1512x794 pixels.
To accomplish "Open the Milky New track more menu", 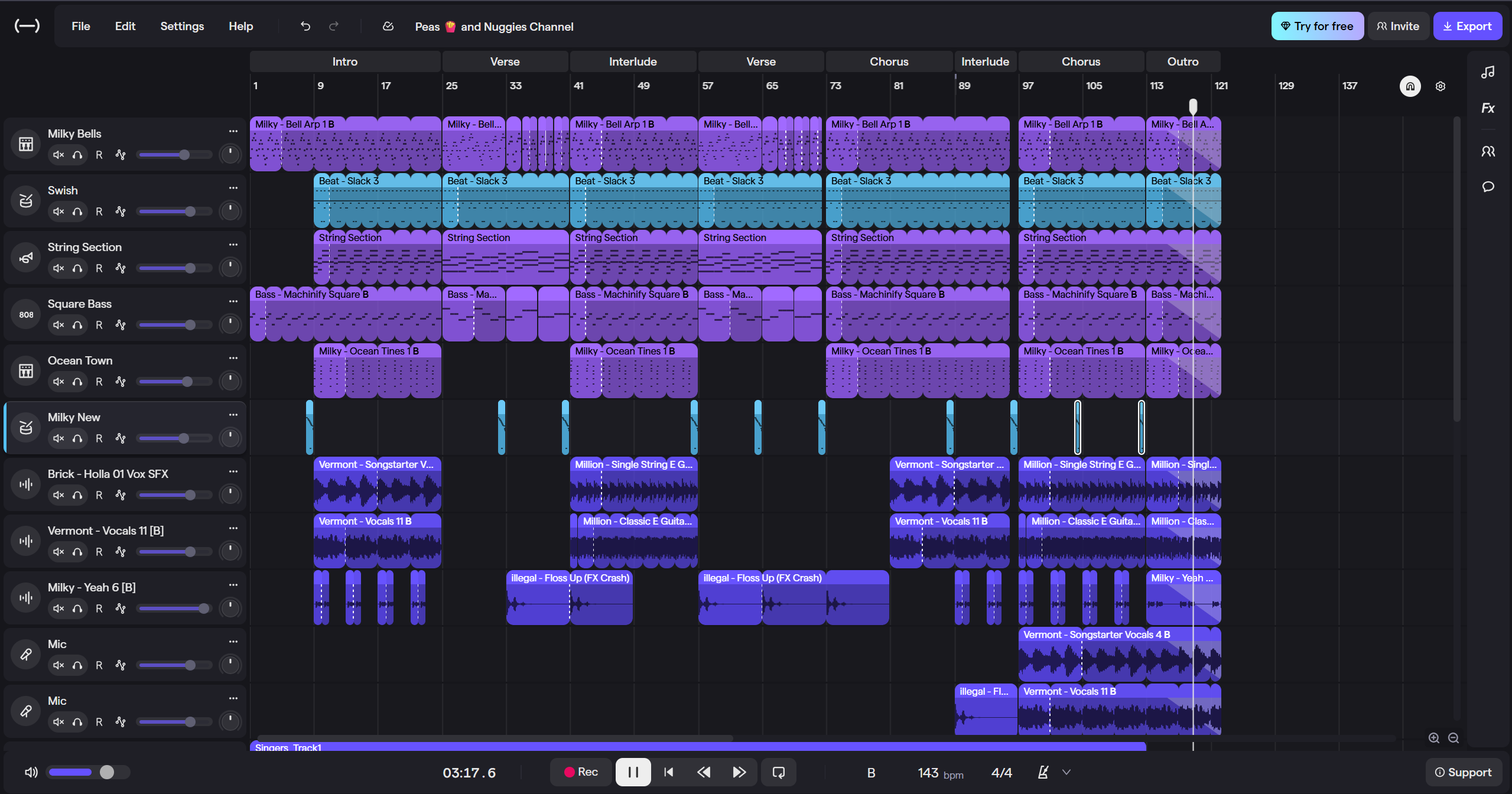I will 233,415.
